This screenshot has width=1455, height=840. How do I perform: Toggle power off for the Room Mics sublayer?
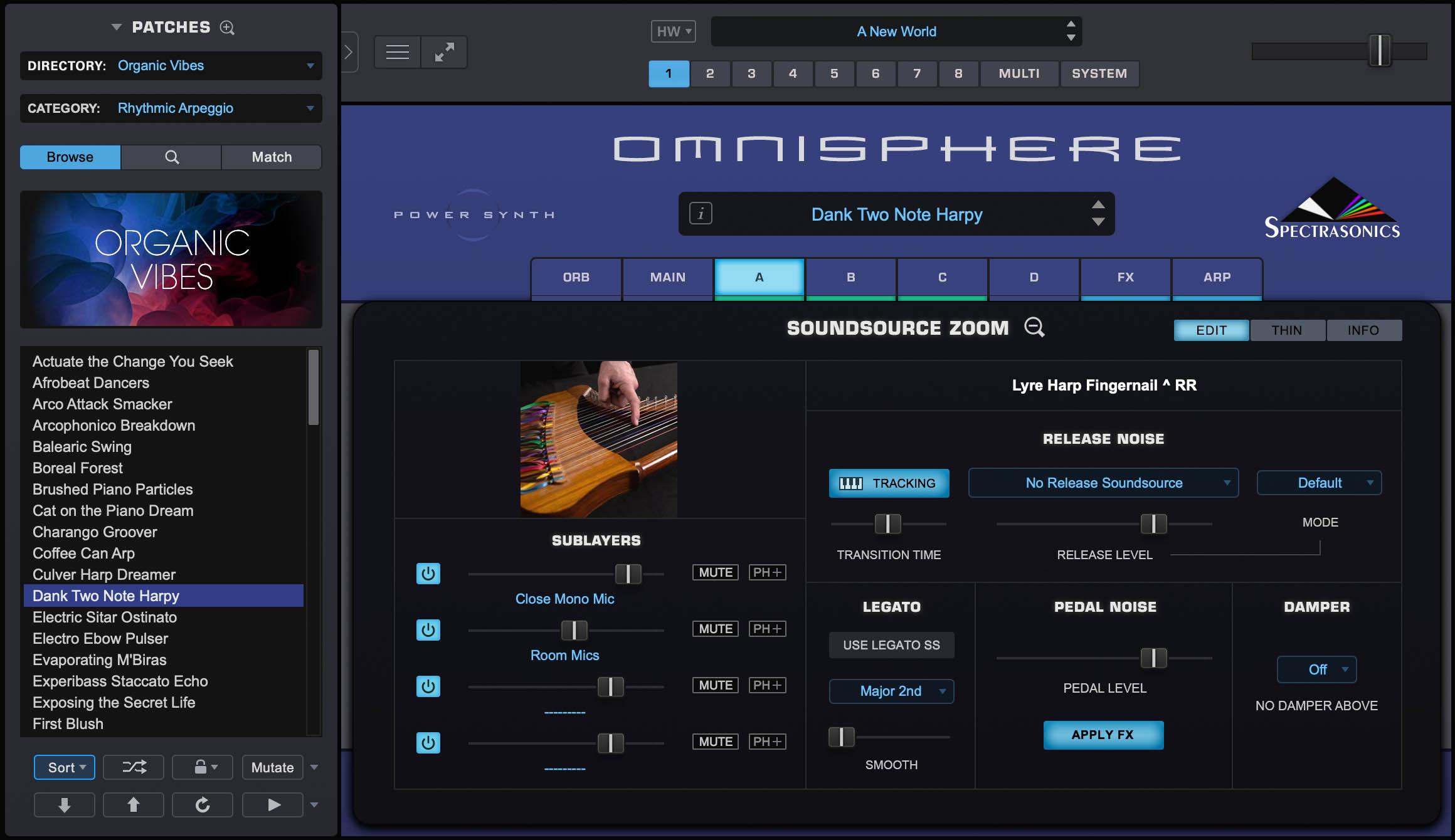[x=428, y=630]
